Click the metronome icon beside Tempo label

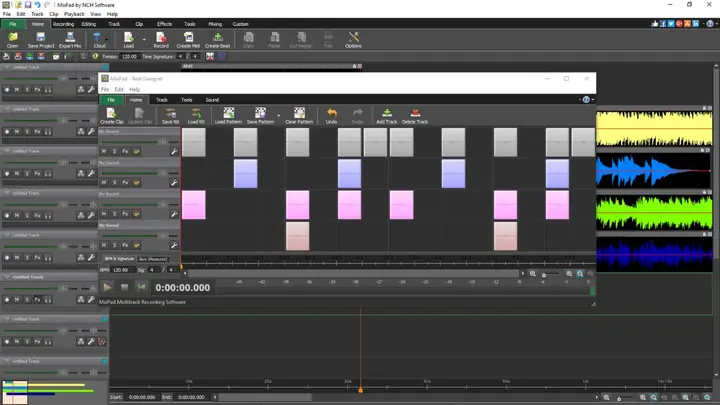click(x=95, y=56)
